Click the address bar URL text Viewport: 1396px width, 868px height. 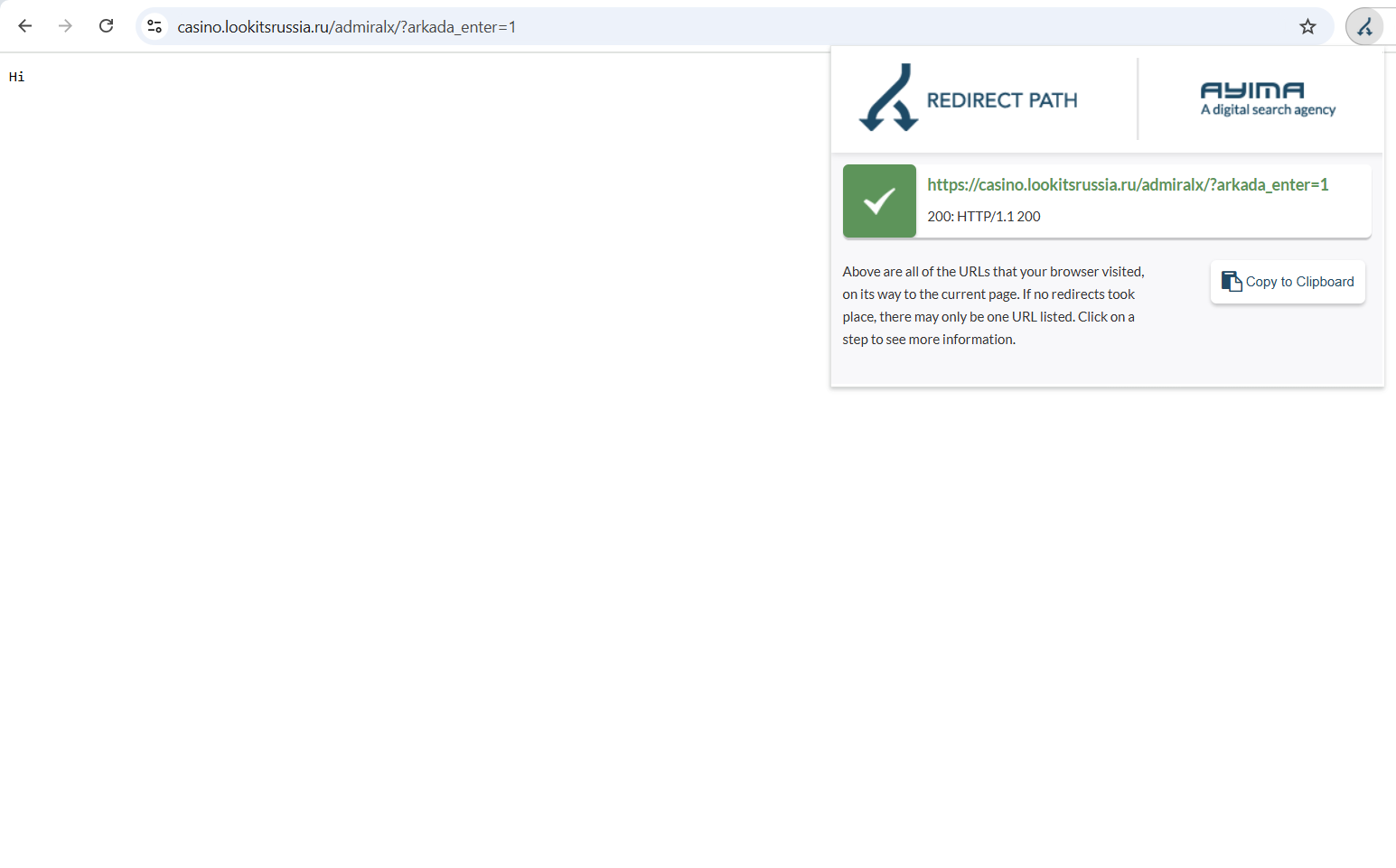346,27
